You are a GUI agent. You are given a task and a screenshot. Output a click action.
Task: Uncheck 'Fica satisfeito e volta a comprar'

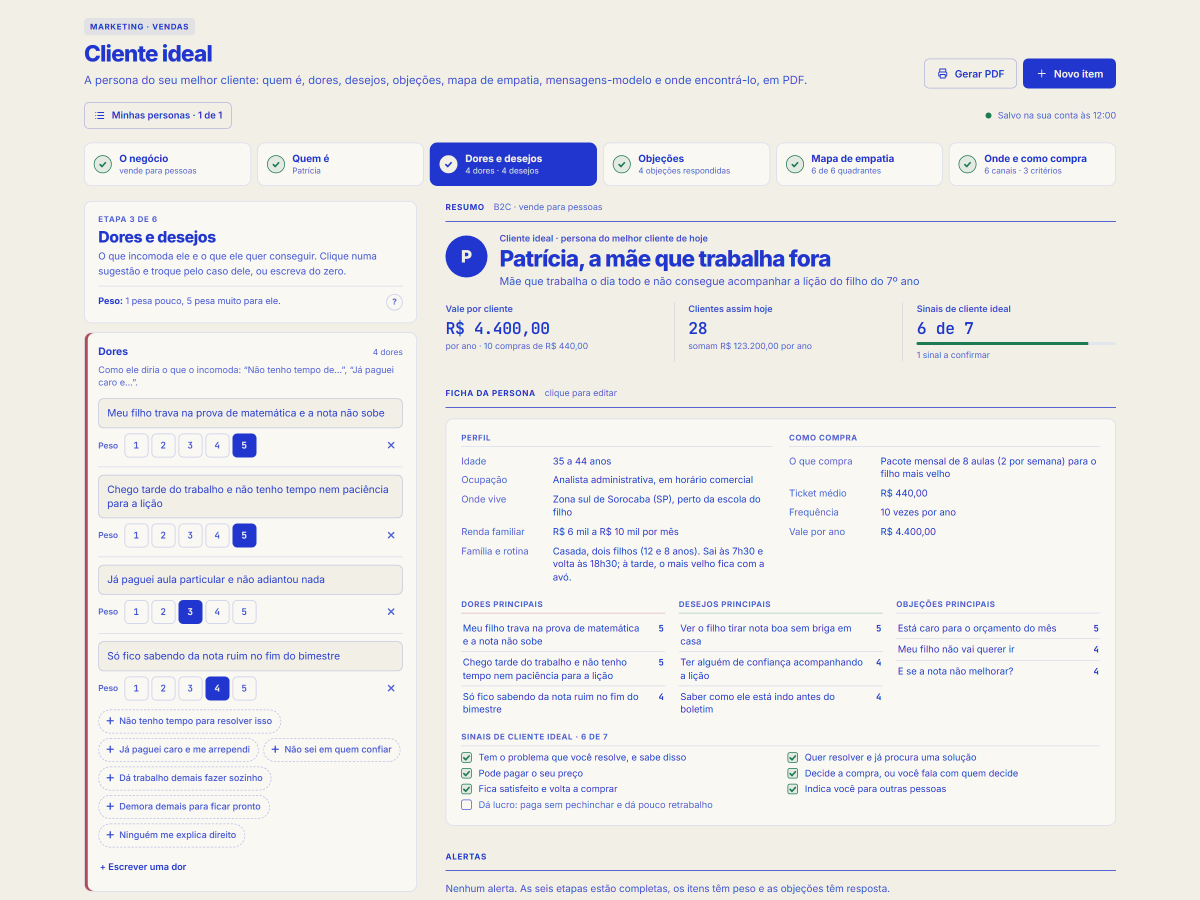point(466,789)
